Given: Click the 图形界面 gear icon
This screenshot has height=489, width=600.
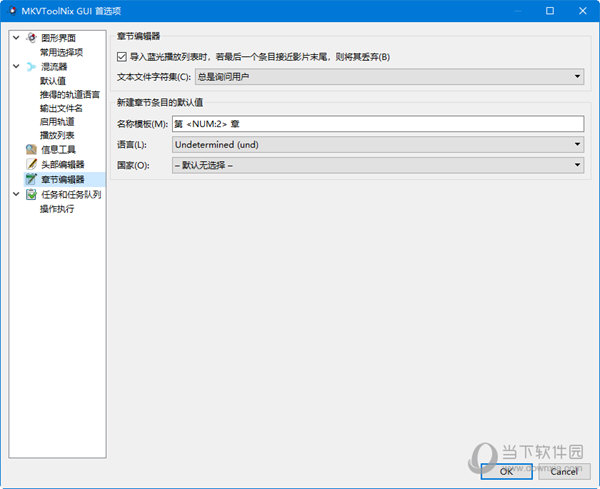Looking at the screenshot, I should coord(31,37).
